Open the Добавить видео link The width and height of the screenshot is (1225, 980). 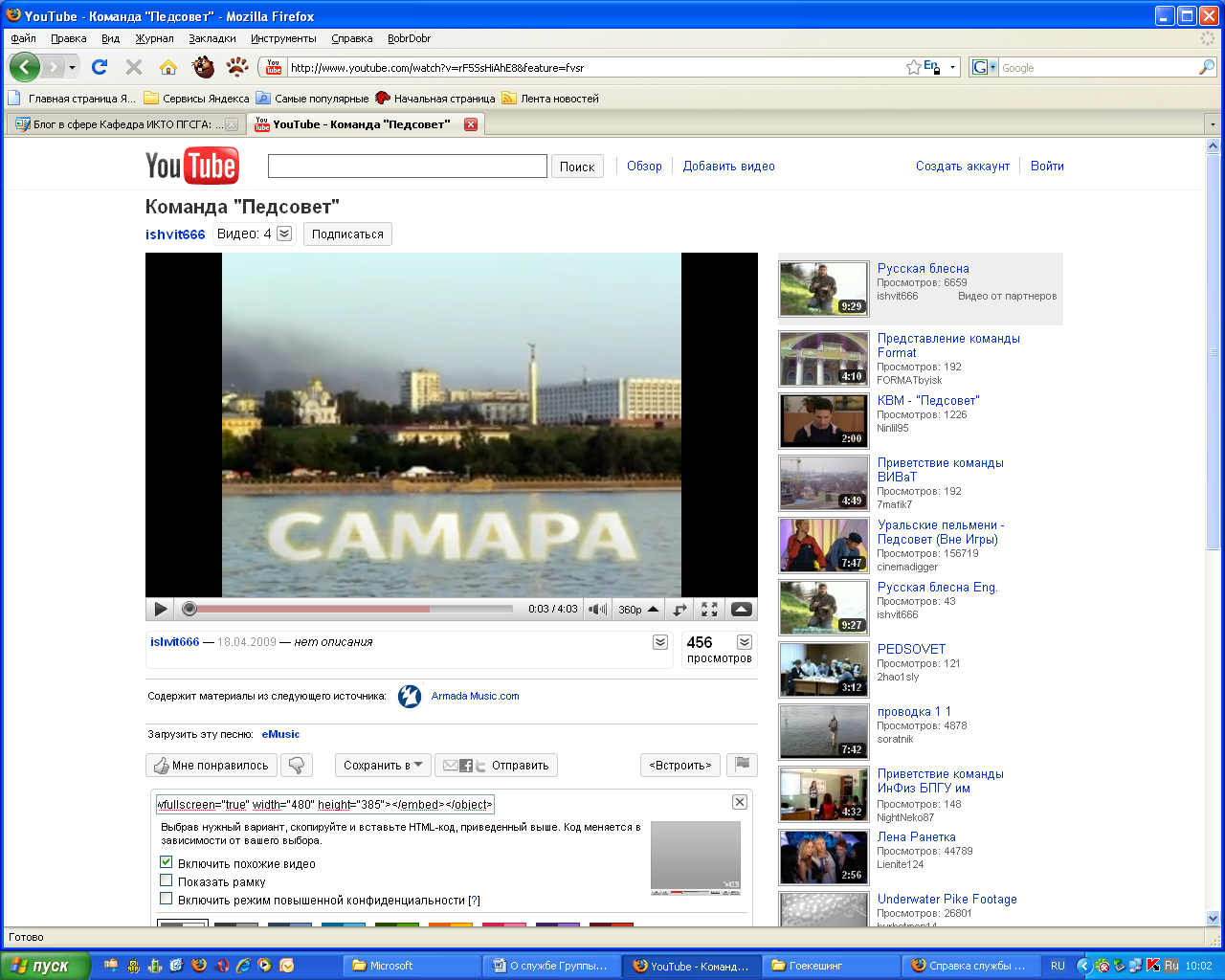[728, 166]
